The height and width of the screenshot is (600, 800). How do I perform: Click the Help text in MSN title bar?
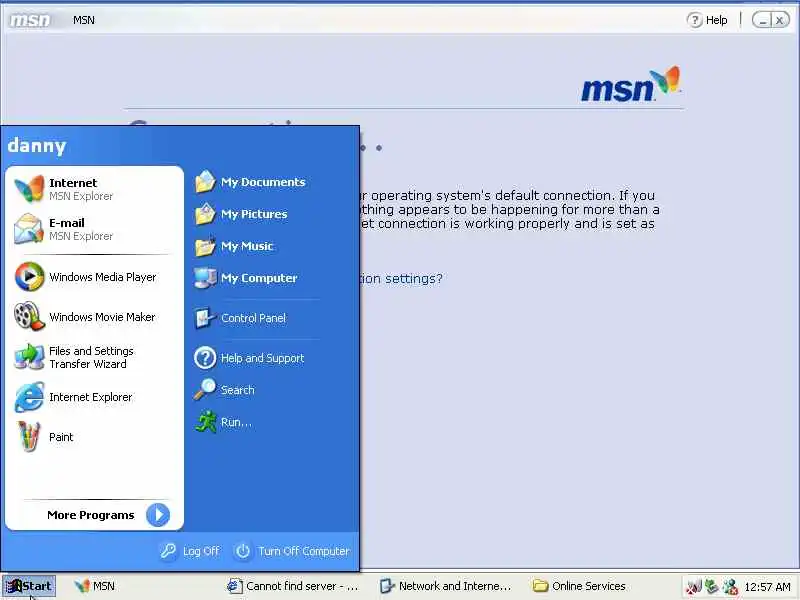tap(716, 20)
